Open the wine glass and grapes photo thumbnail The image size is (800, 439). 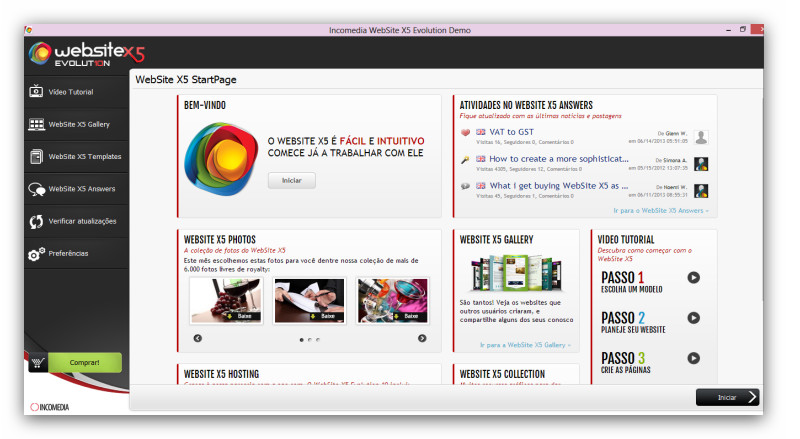pyautogui.click(x=226, y=301)
